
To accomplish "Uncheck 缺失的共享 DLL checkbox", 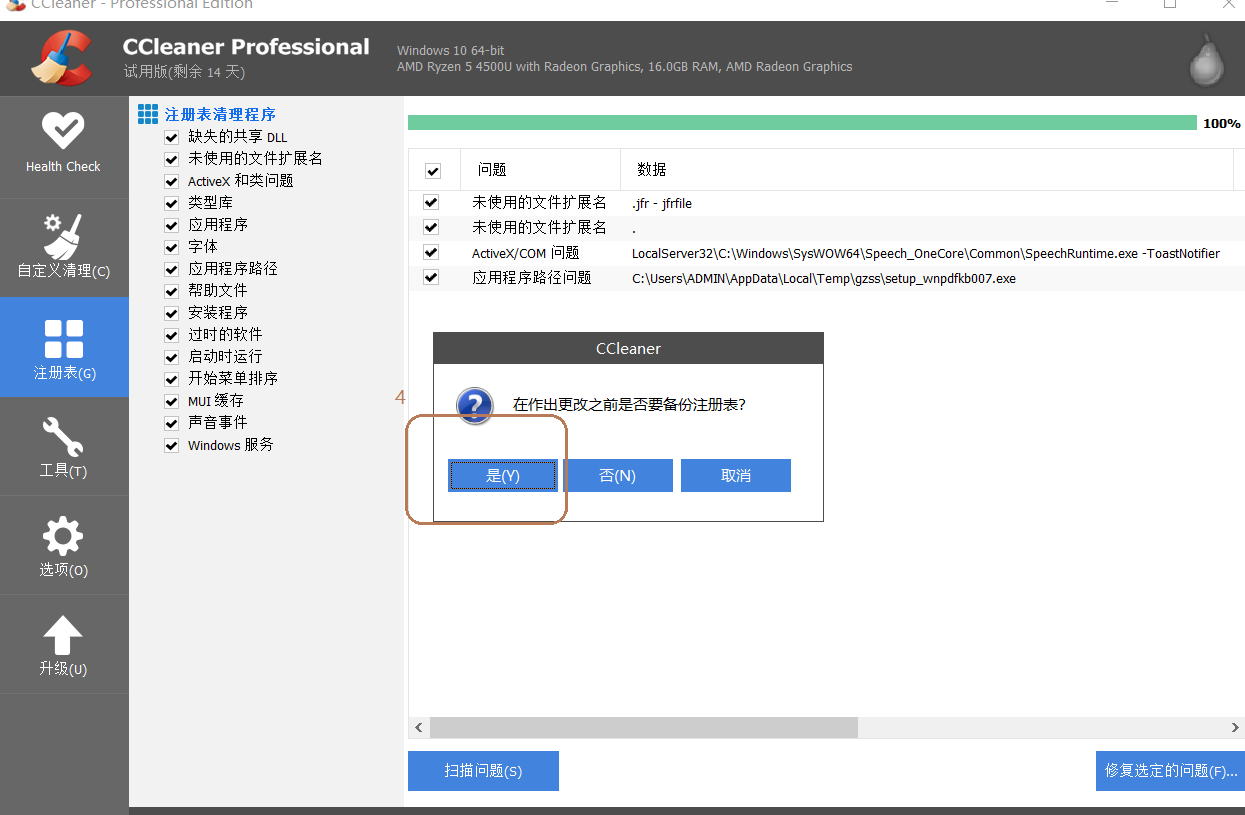I will 171,137.
